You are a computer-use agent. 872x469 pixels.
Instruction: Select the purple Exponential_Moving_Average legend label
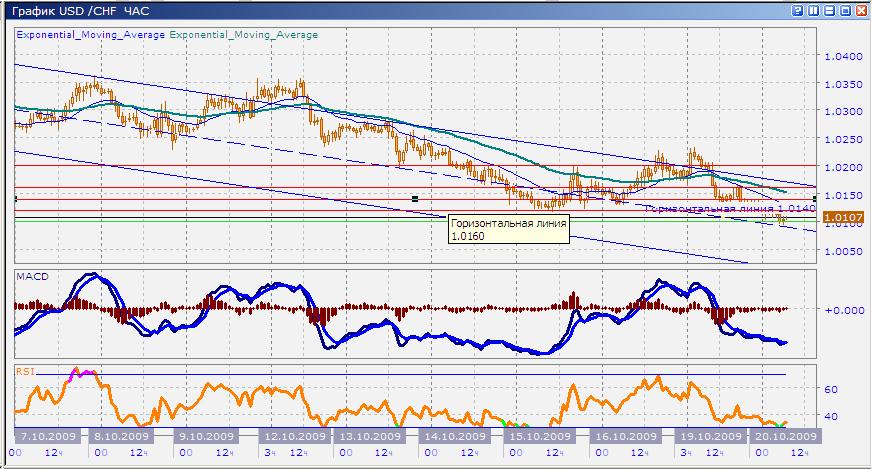click(91, 34)
